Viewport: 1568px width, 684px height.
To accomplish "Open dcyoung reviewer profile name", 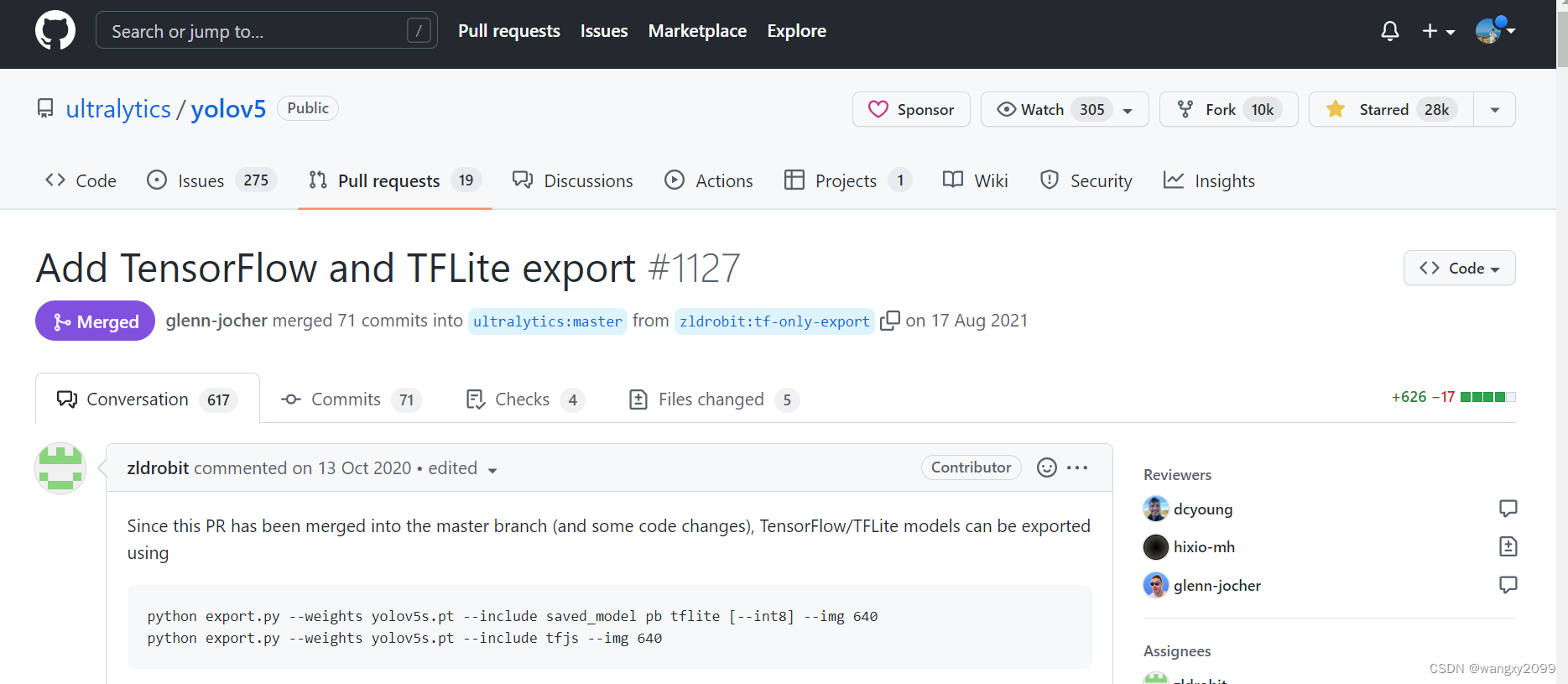I will 1203,509.
